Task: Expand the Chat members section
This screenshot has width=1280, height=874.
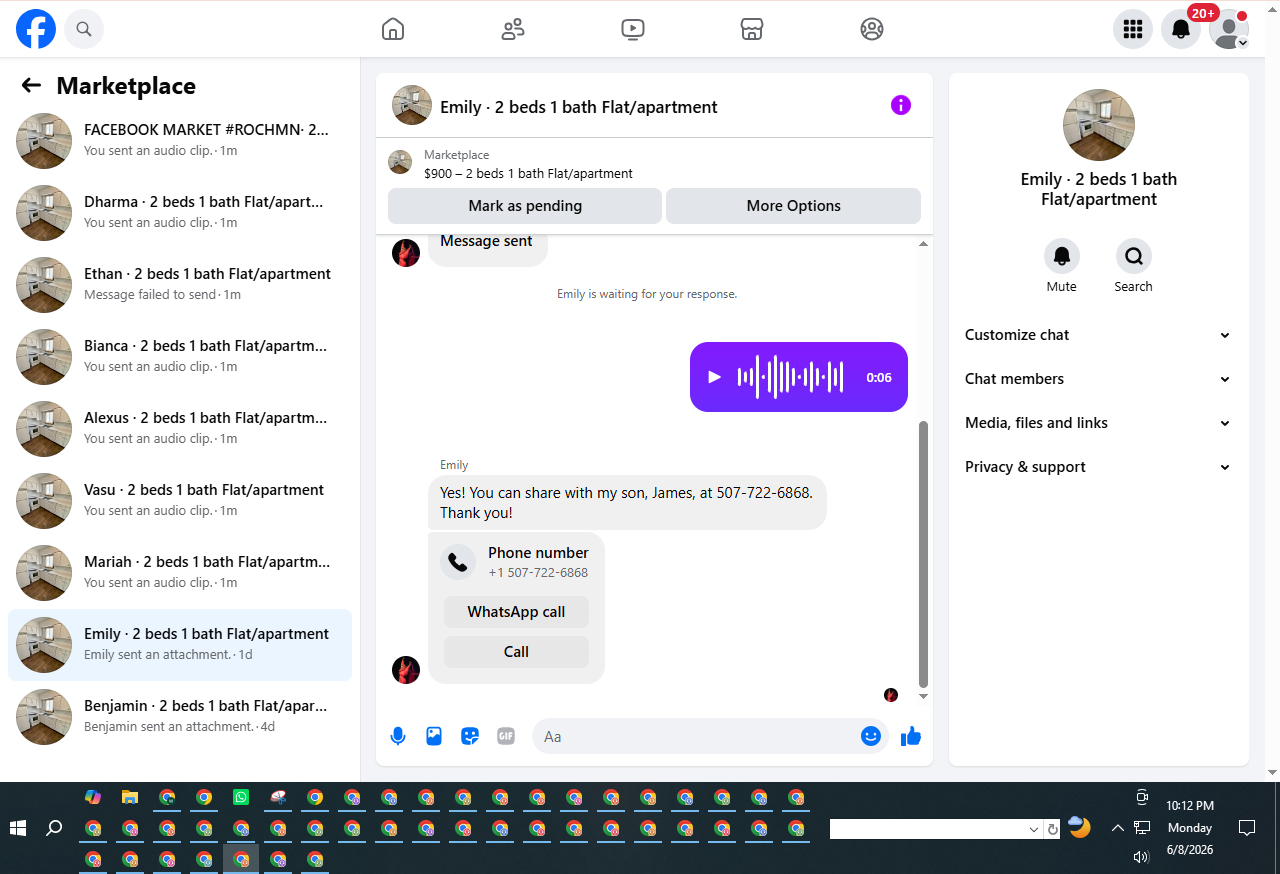Action: (x=1099, y=379)
